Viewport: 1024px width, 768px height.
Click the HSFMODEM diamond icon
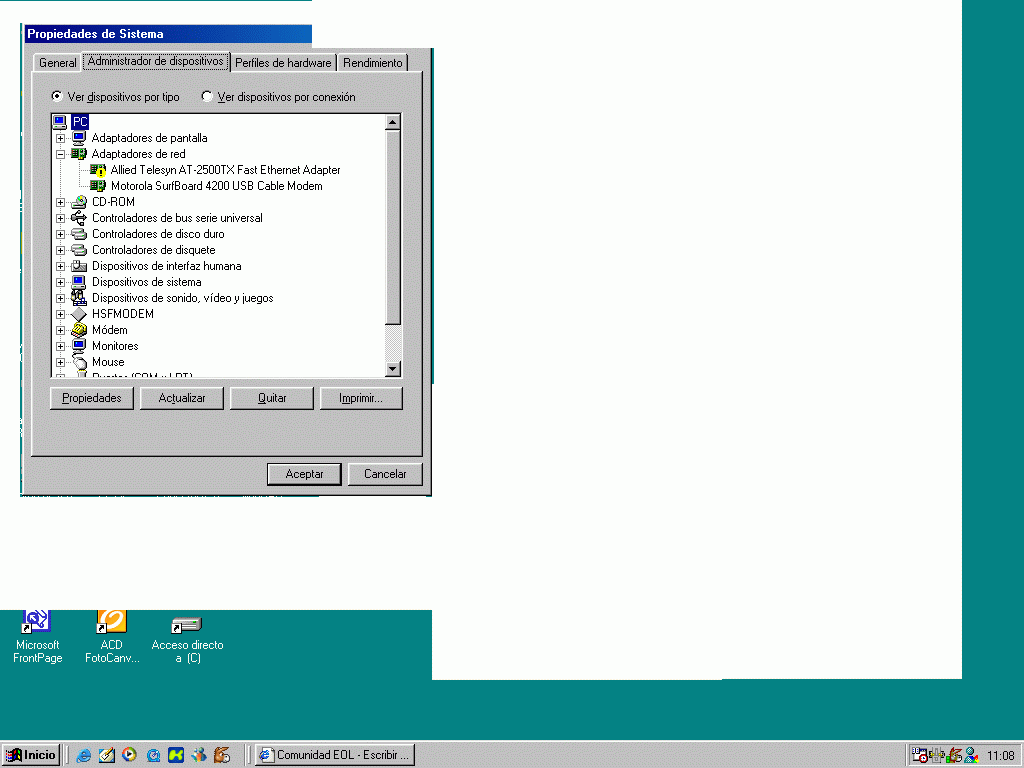[79, 314]
